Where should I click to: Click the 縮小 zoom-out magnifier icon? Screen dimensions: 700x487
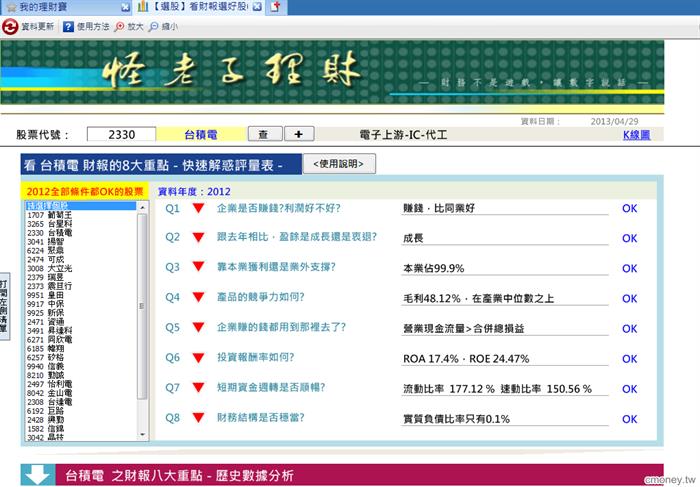153,27
